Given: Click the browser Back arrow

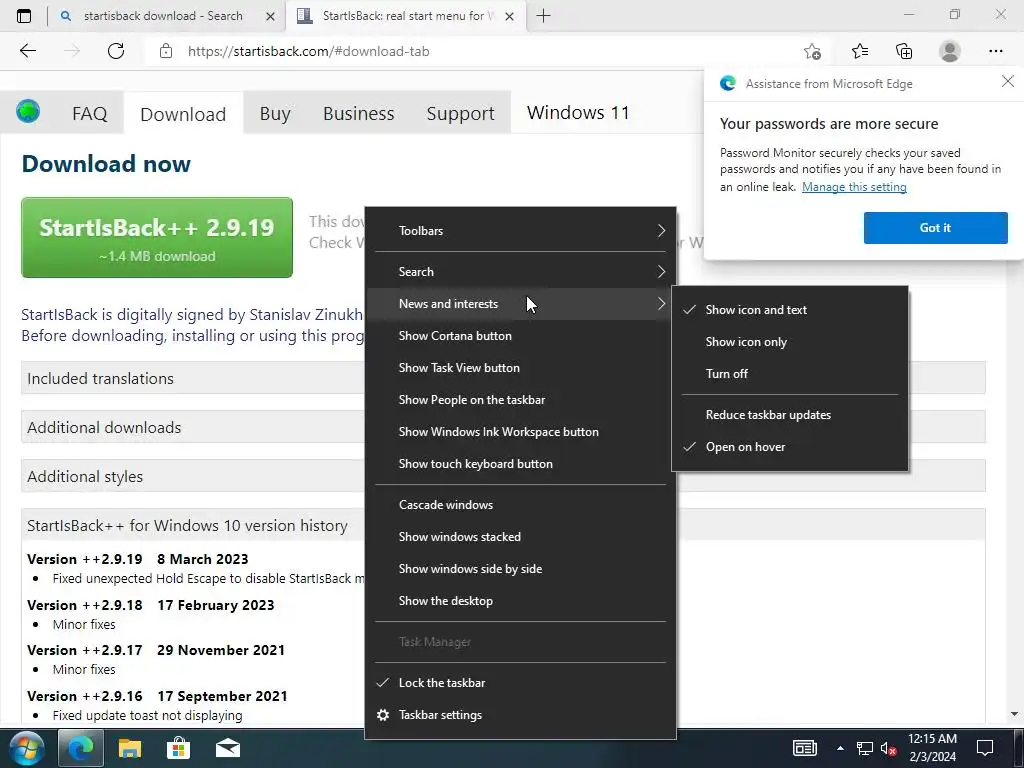Looking at the screenshot, I should [27, 51].
